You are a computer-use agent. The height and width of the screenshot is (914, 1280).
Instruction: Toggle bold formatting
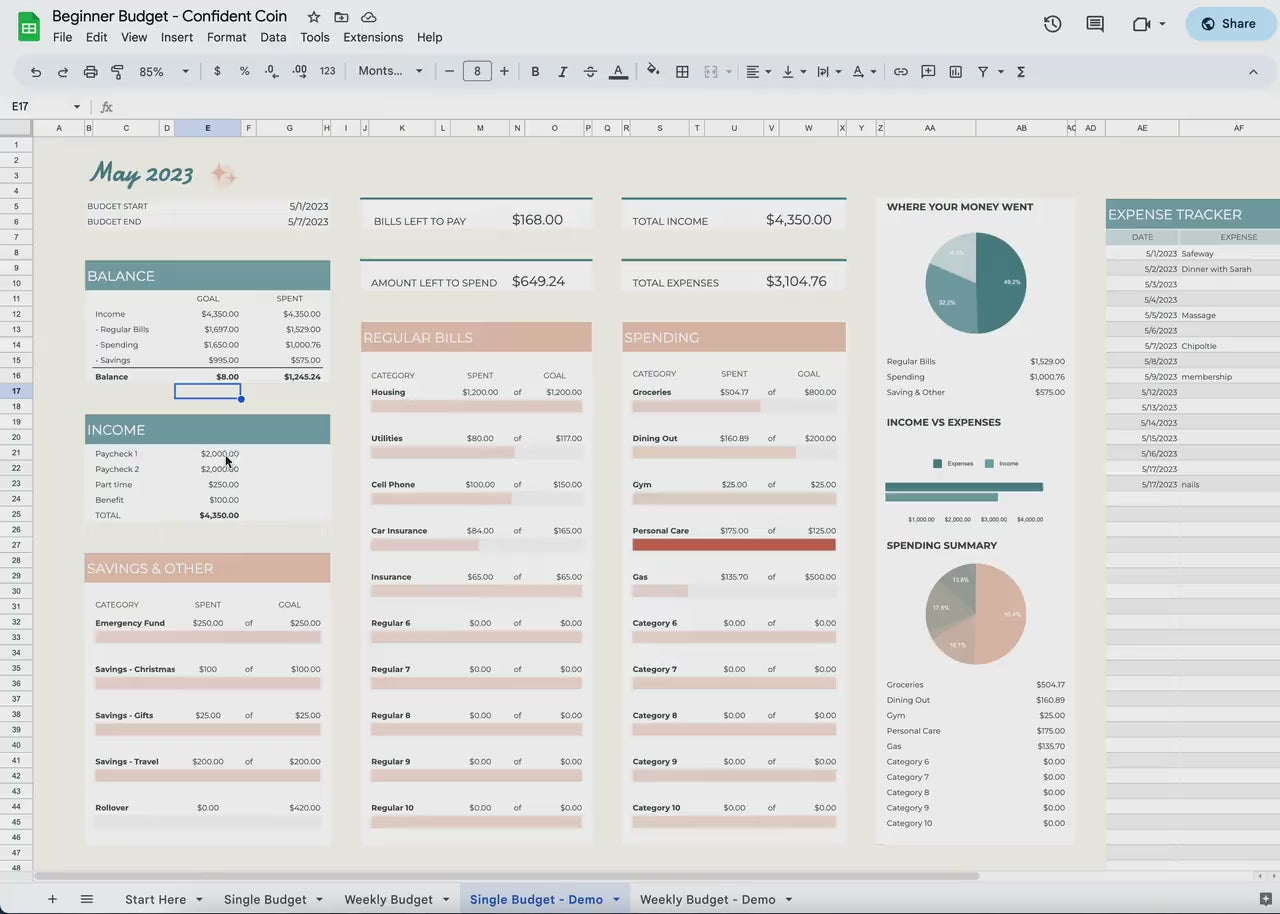click(535, 72)
